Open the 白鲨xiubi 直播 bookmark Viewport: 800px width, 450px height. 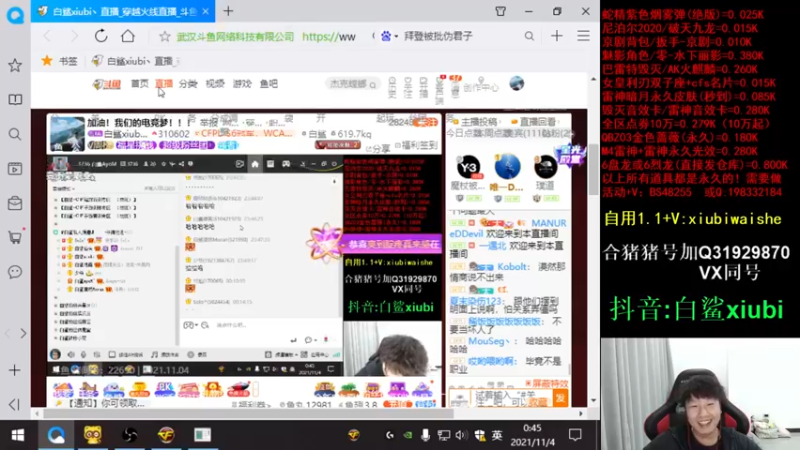pos(135,61)
